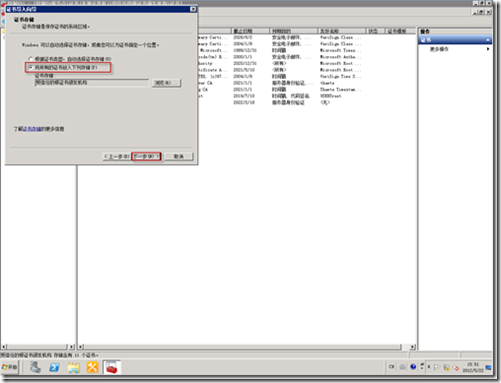Click the network icon in system tray
The height and width of the screenshot is (383, 501).
point(446,367)
